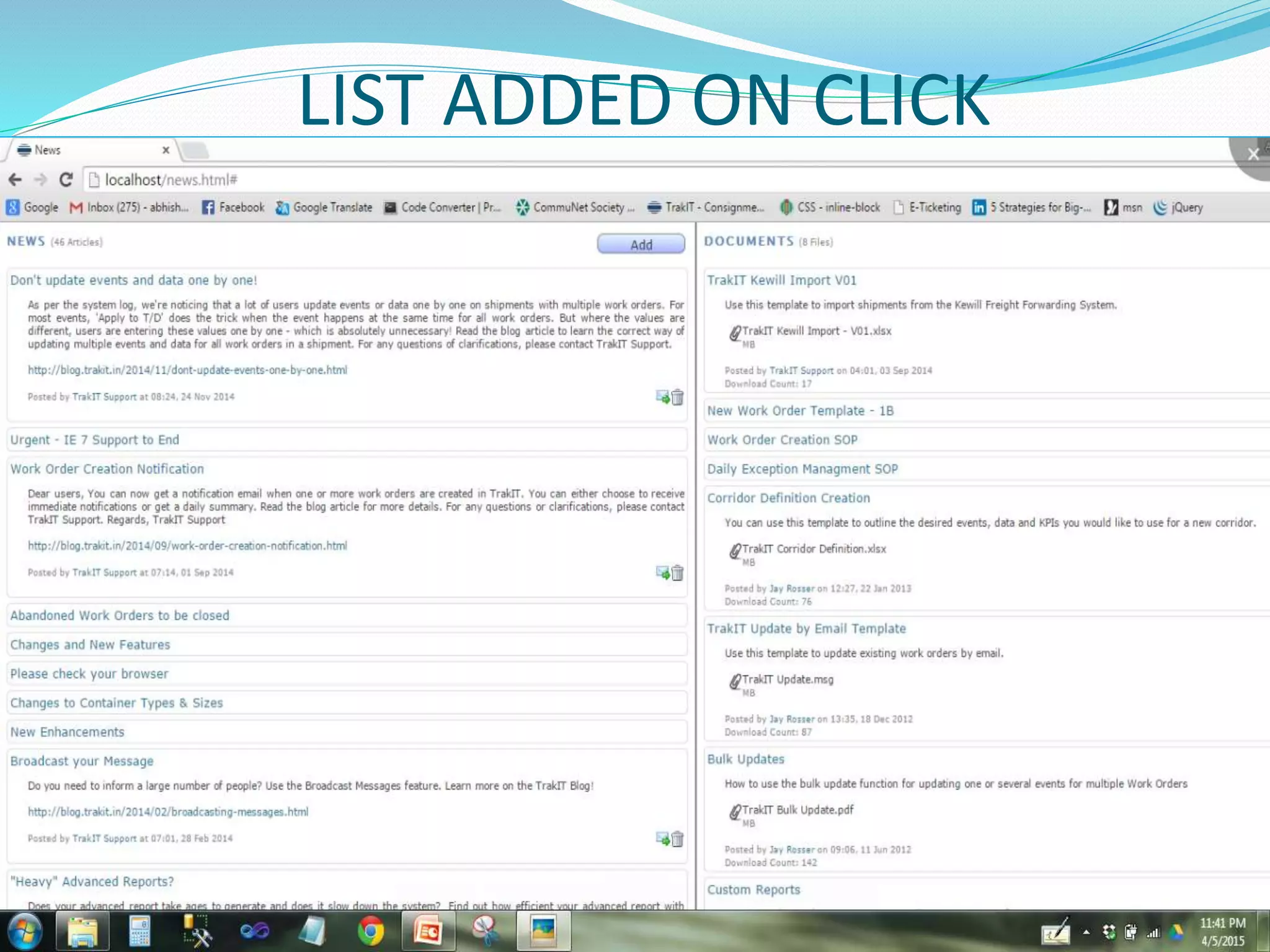The width and height of the screenshot is (1270, 952).
Task: Expand the 'Urgent - IE 7 Support to End' article
Action: [95, 440]
